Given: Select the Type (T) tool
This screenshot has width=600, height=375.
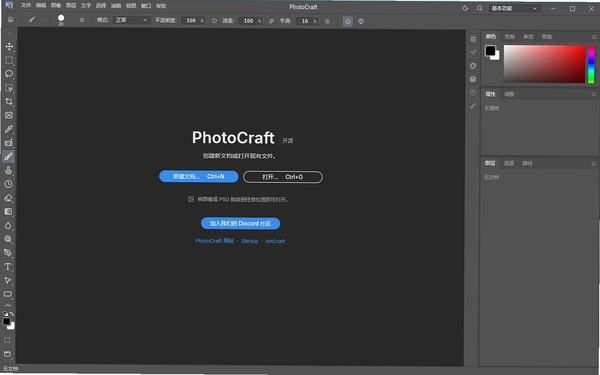Looking at the screenshot, I should click(x=8, y=266).
